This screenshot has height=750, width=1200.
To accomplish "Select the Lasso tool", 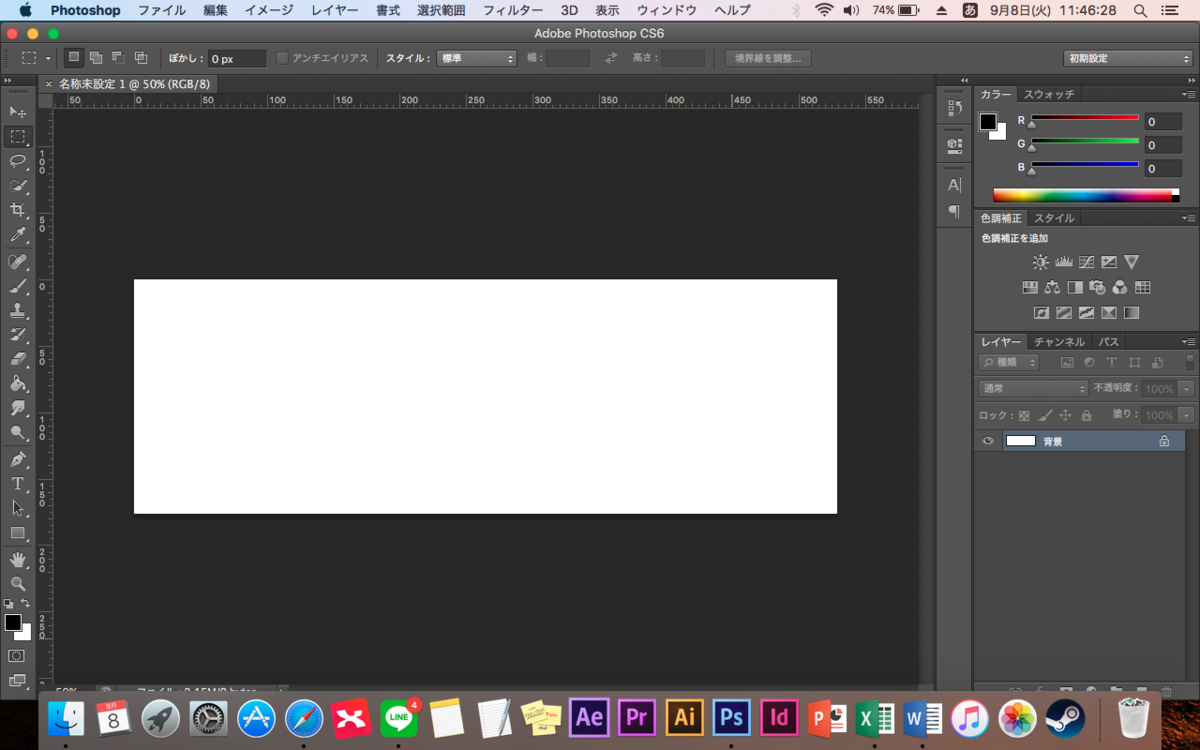I will click(x=18, y=161).
